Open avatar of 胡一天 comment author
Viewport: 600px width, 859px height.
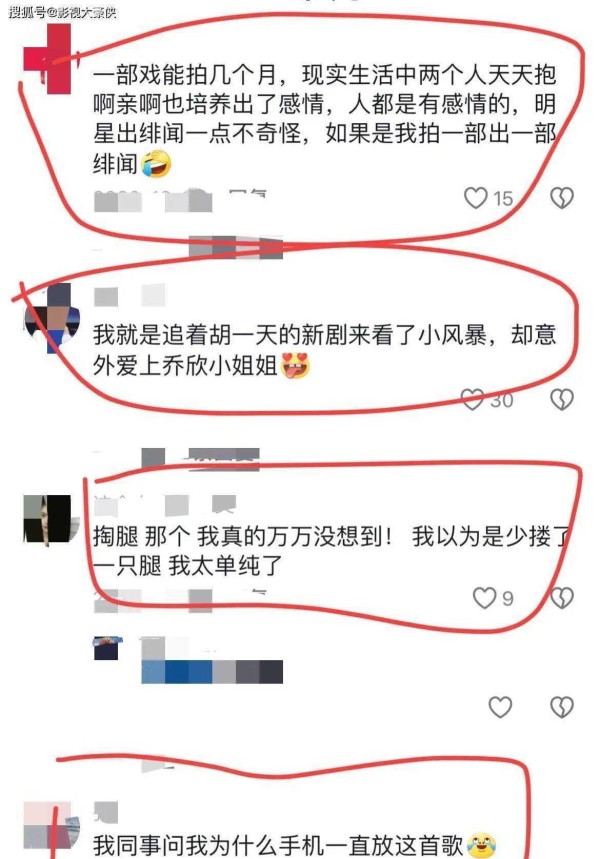pyautogui.click(x=52, y=318)
